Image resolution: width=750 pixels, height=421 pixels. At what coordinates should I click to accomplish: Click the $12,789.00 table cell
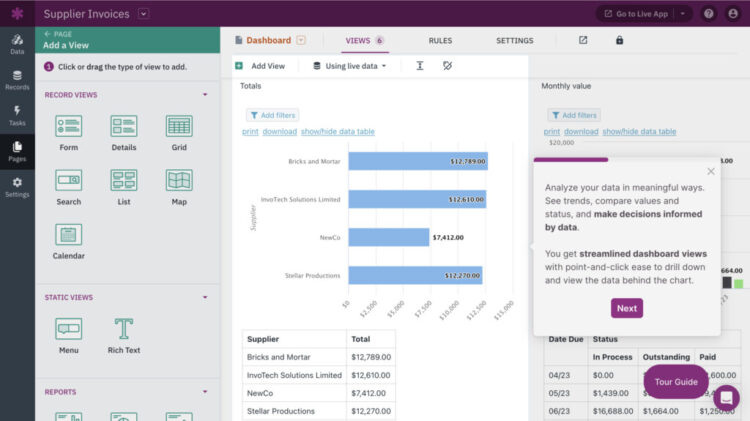[x=371, y=357]
